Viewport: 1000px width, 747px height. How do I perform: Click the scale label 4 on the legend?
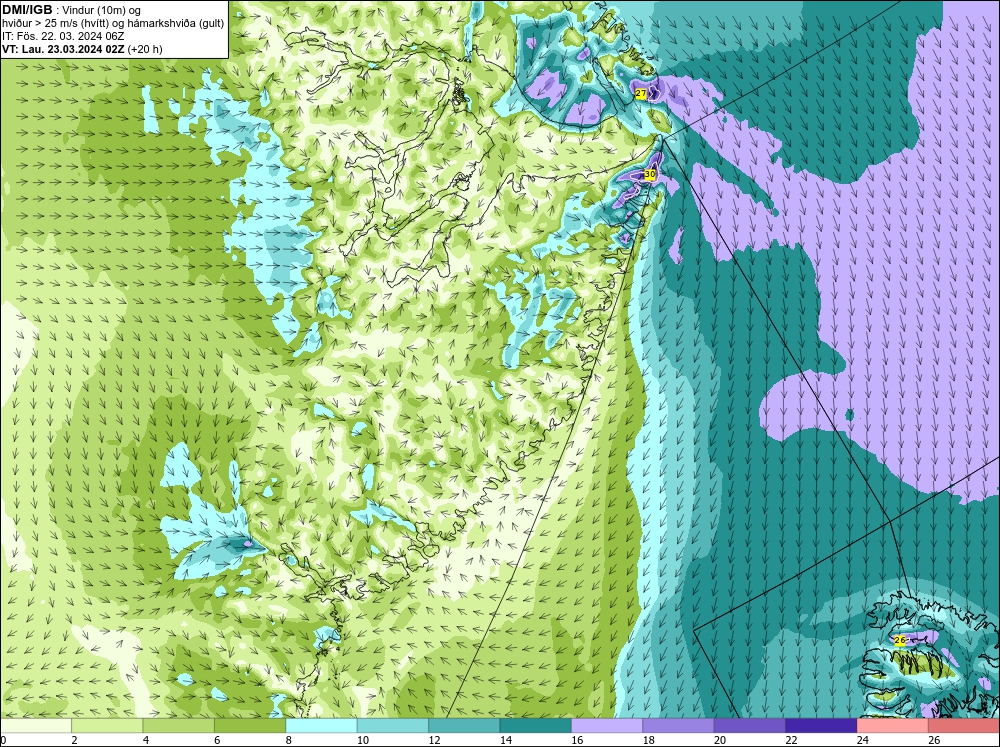pos(146,740)
